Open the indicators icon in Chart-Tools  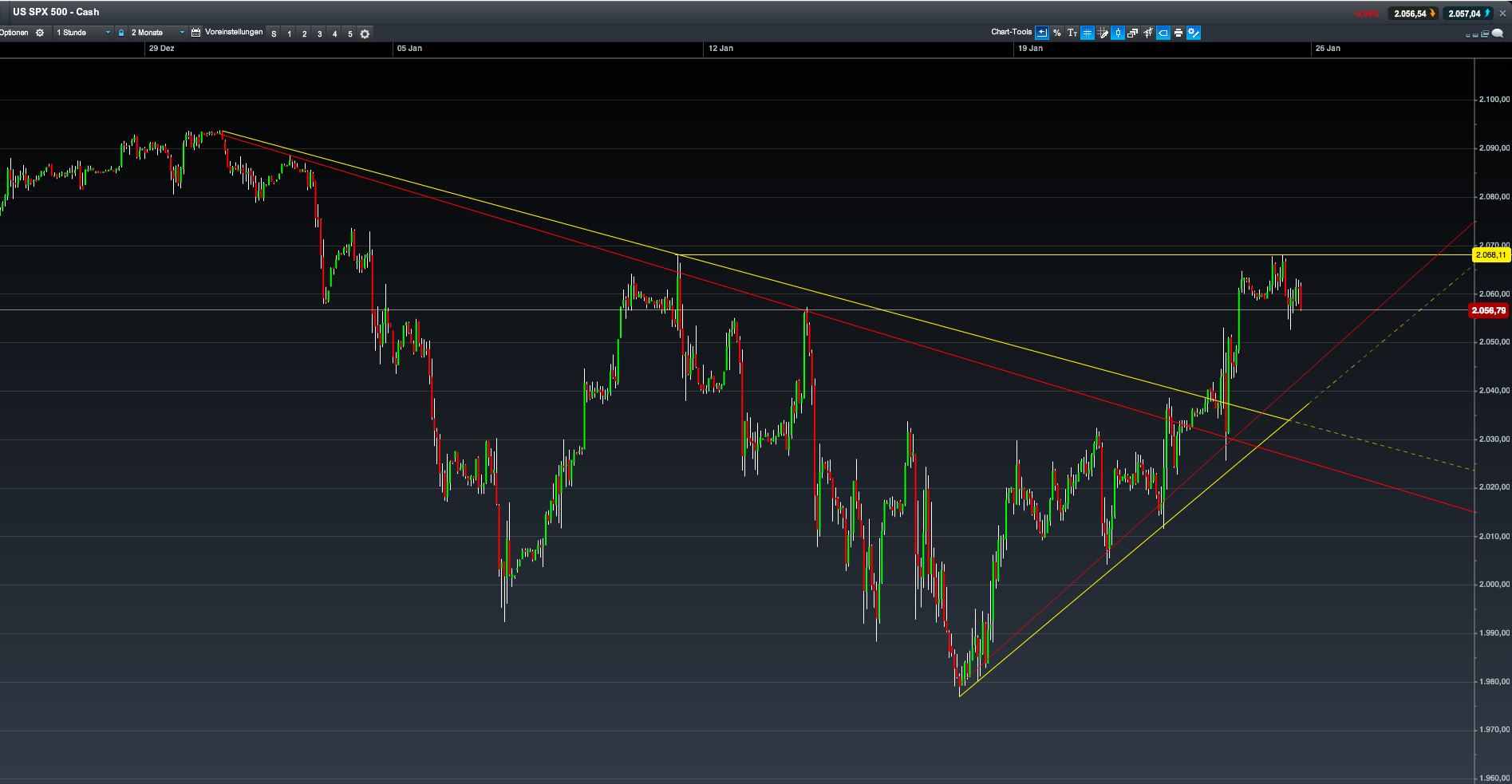(x=1148, y=33)
